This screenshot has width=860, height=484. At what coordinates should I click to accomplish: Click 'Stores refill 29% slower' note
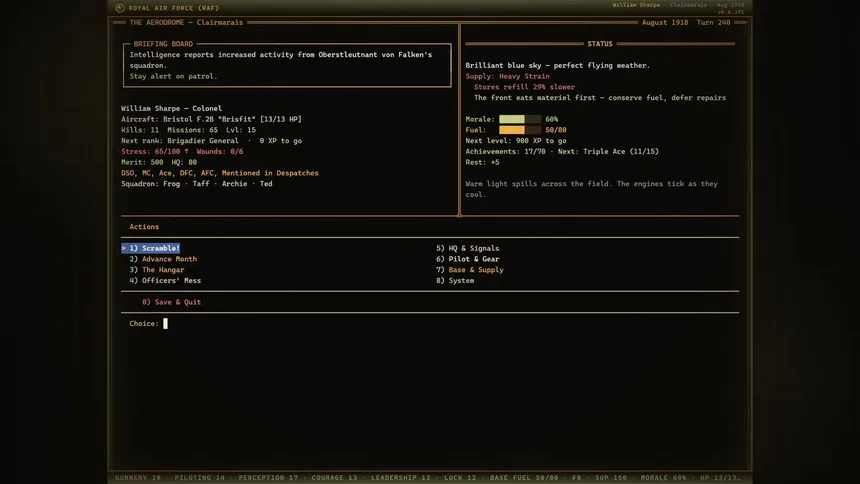(x=524, y=87)
